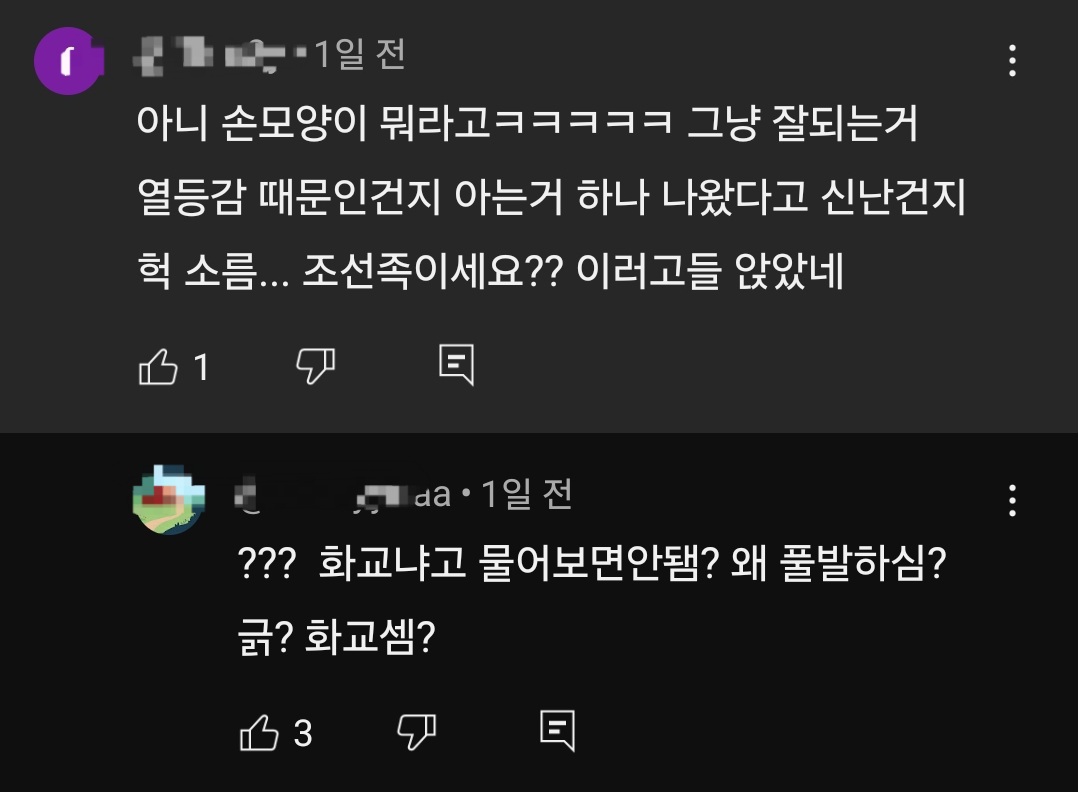Tap comment line 헉 소름... 조선족이세요??
The image size is (1078, 792).
(490, 272)
